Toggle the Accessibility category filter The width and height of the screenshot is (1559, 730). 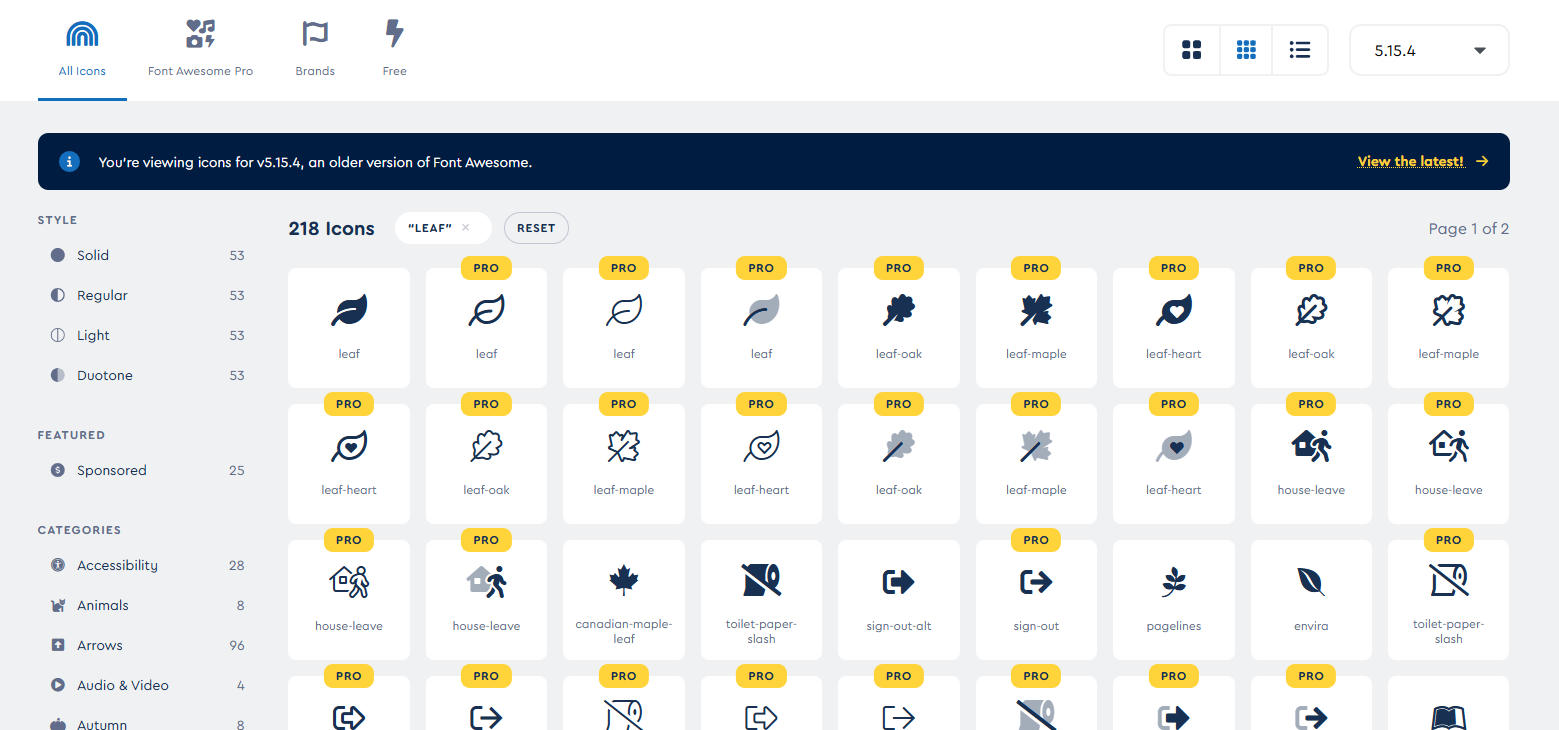tap(147, 565)
